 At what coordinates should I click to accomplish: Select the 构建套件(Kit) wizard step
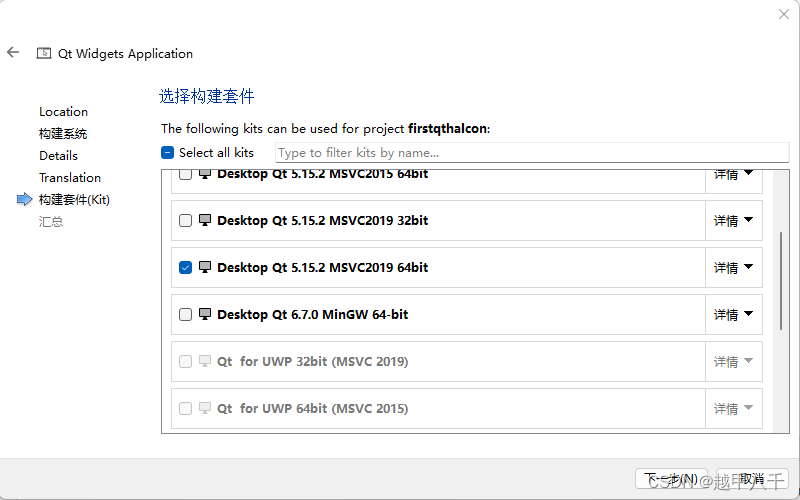pyautogui.click(x=74, y=199)
